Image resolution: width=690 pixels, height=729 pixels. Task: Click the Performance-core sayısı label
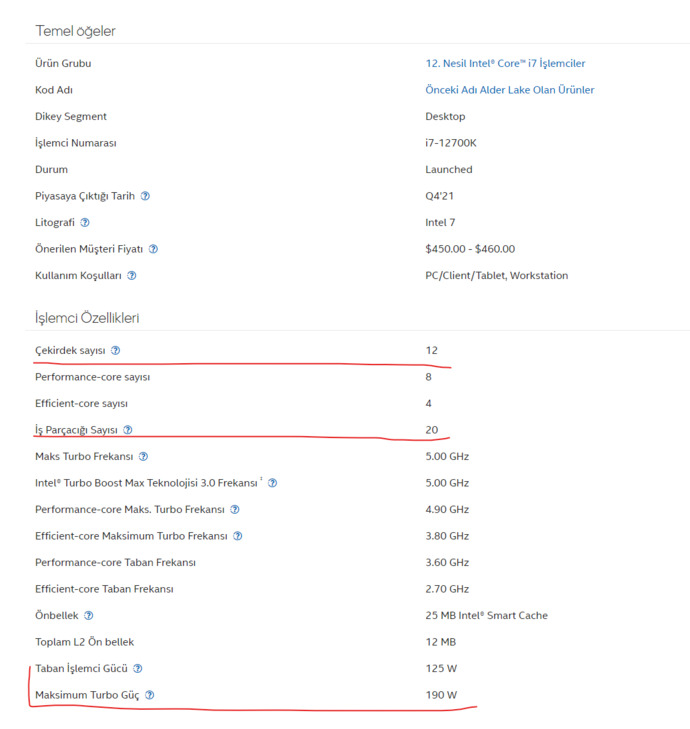tap(93, 377)
